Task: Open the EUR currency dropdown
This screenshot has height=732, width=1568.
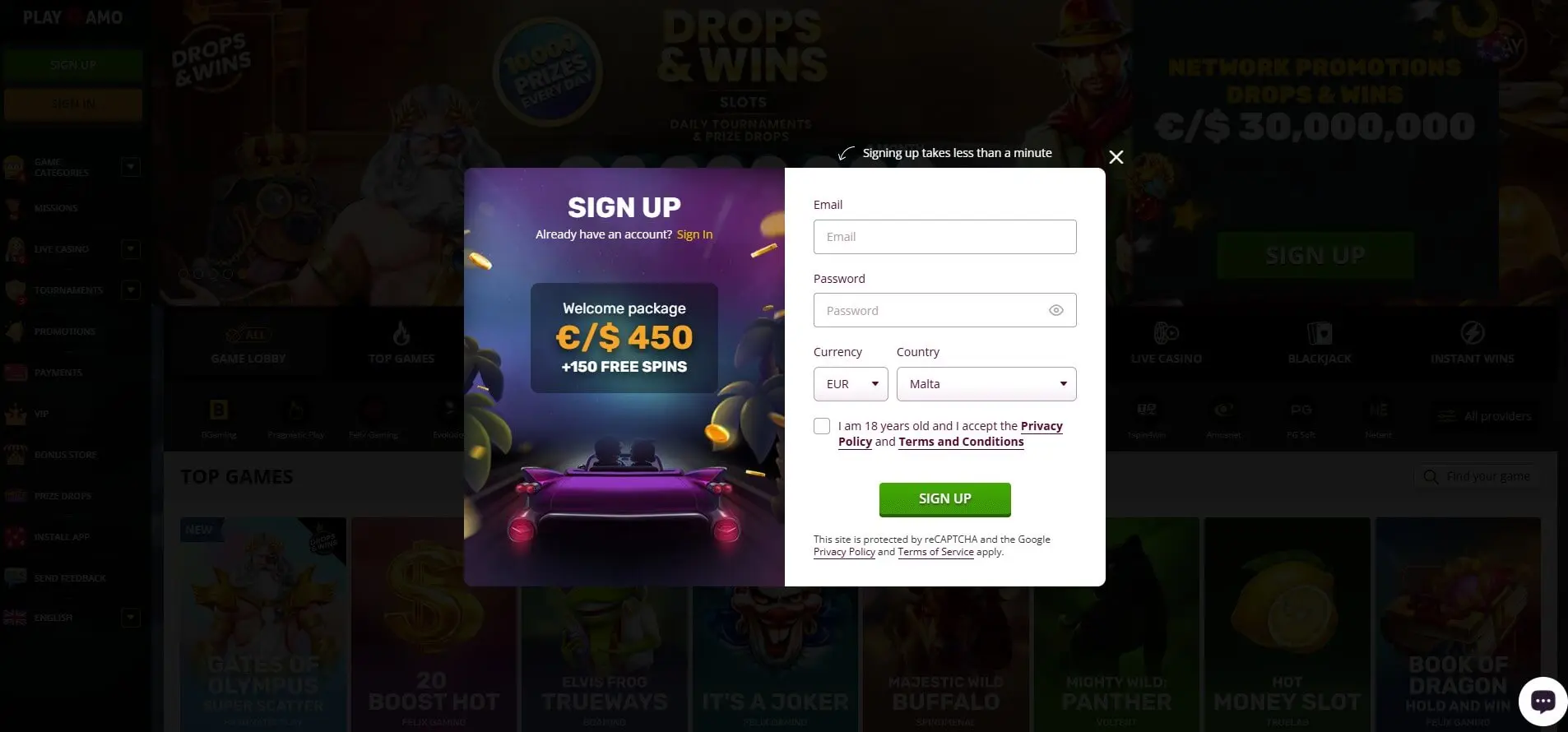Action: point(851,384)
